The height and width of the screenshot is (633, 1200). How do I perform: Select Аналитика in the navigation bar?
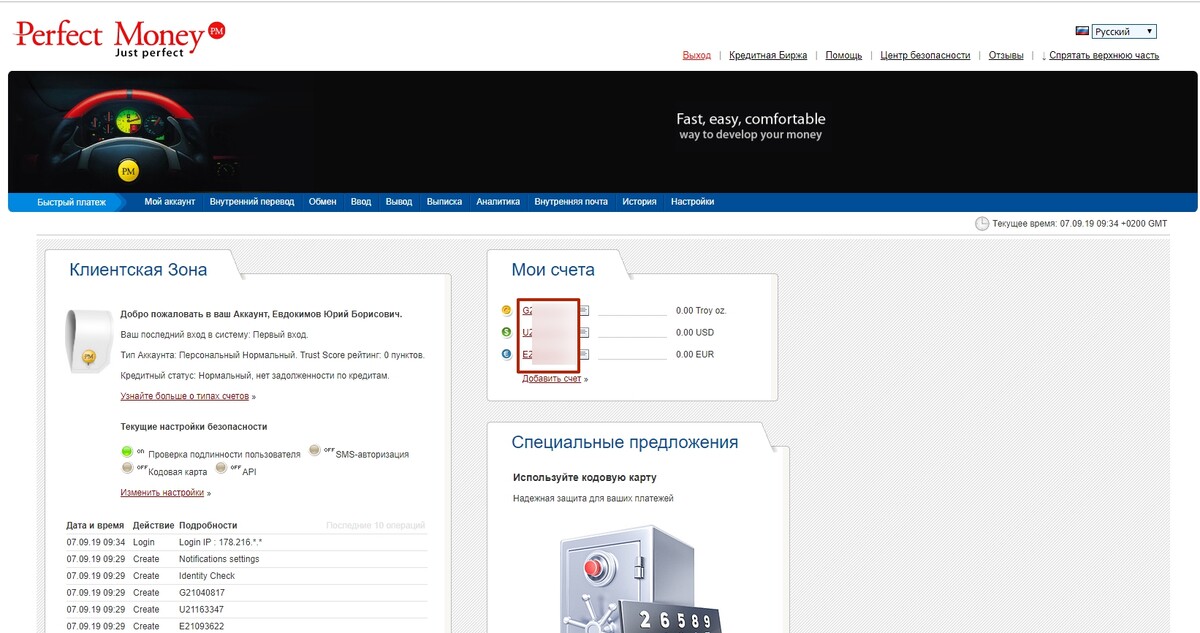498,202
